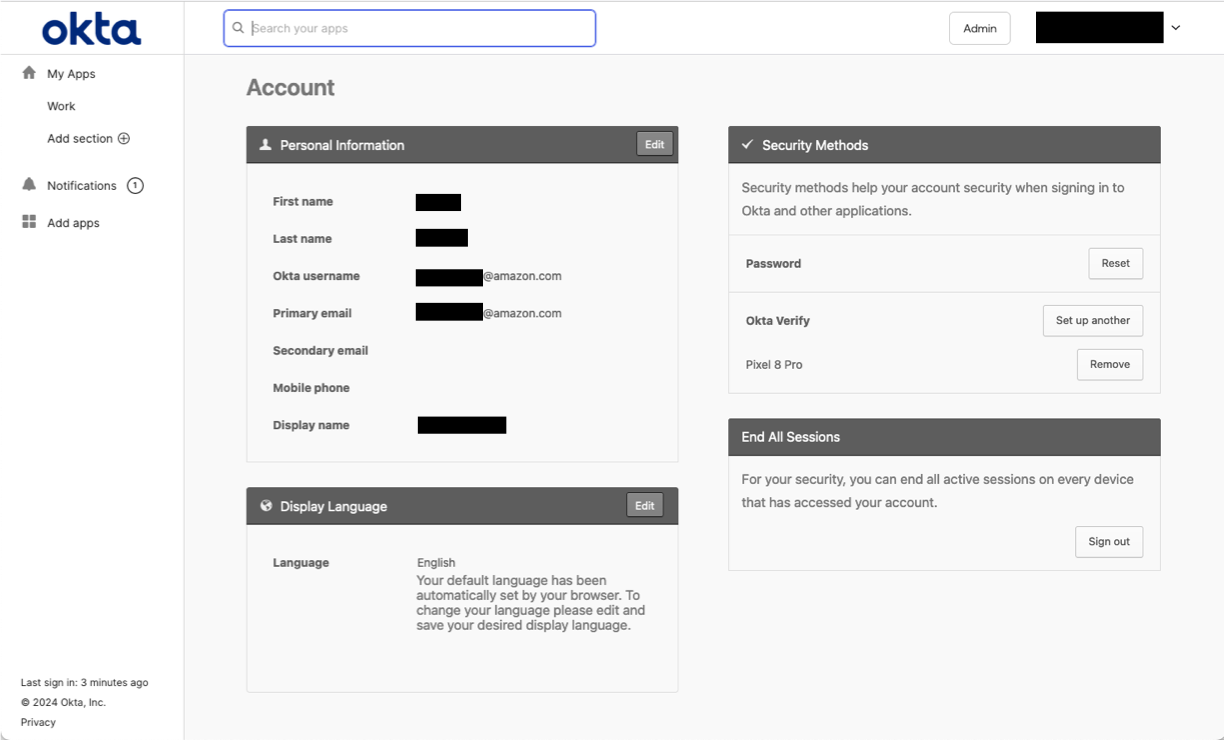
Task: Select Work in the sidebar
Action: [61, 105]
